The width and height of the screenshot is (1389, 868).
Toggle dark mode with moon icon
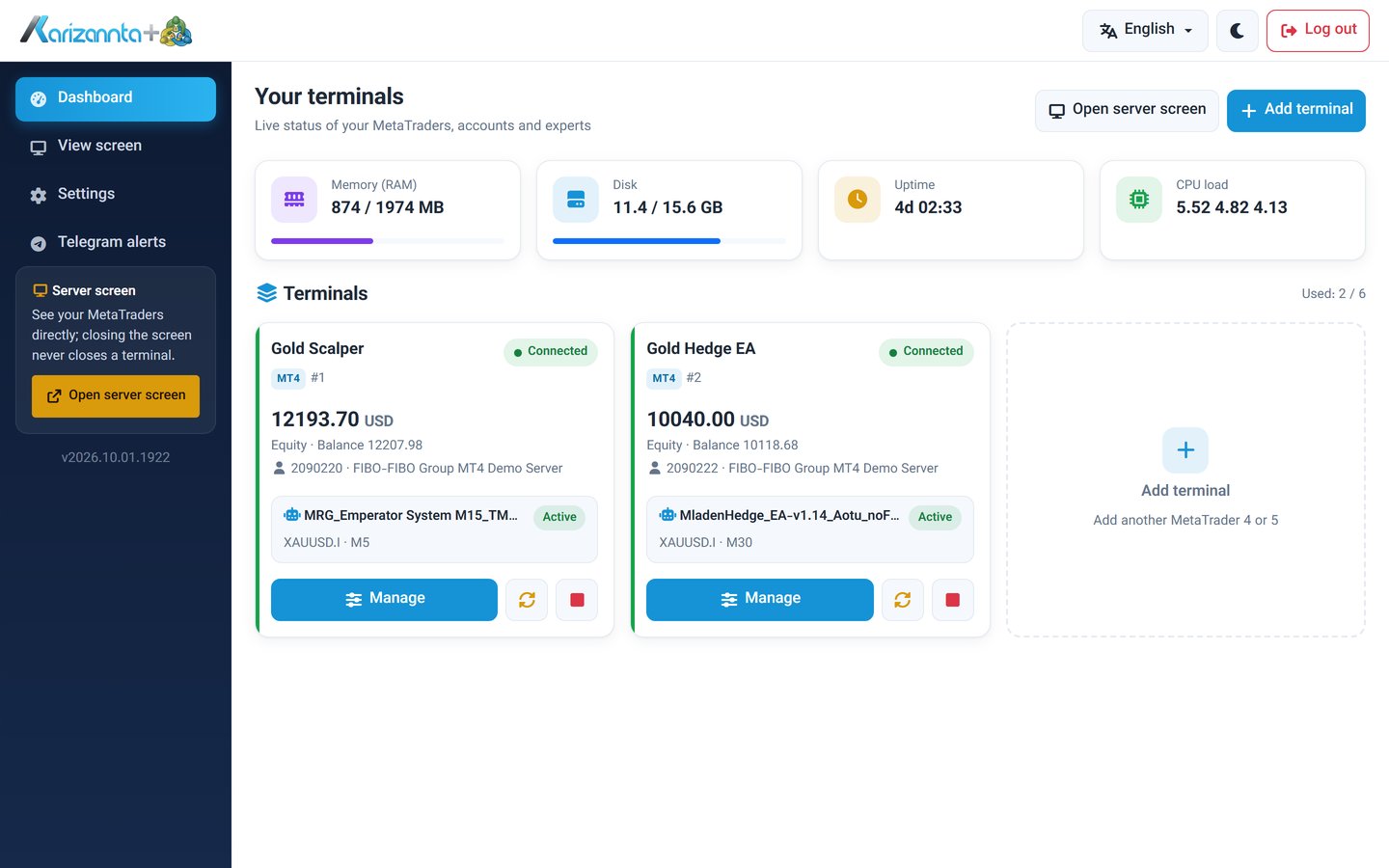[1238, 31]
